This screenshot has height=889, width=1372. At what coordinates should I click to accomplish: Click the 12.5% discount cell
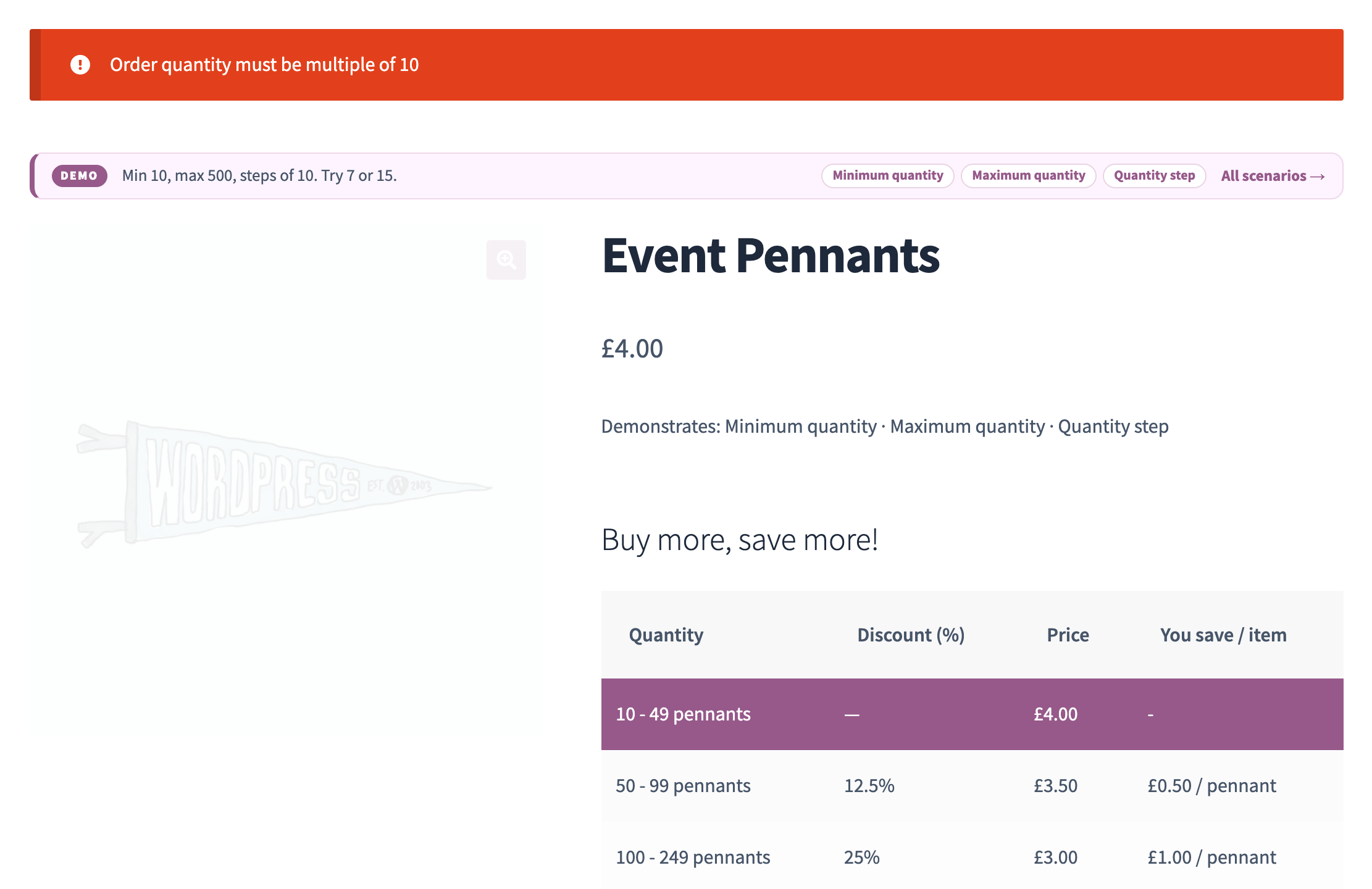tap(869, 786)
